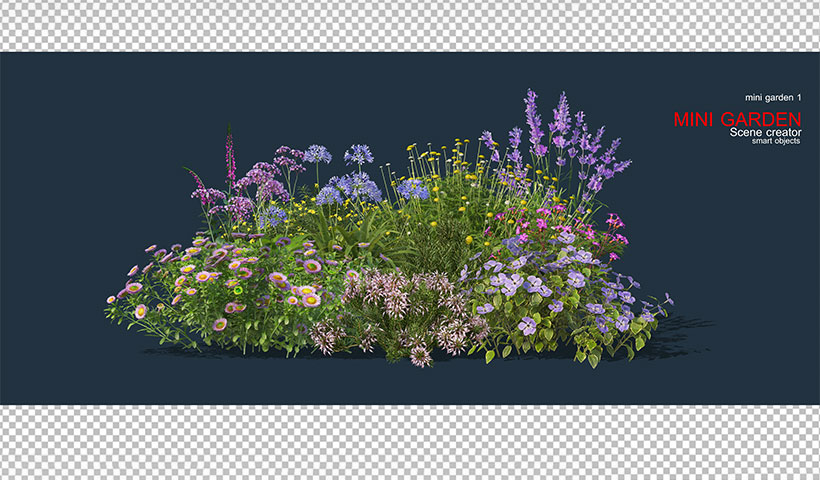The image size is (820, 480).
Task: Click the red MINI GARDEN title text
Action: pyautogui.click(x=736, y=119)
